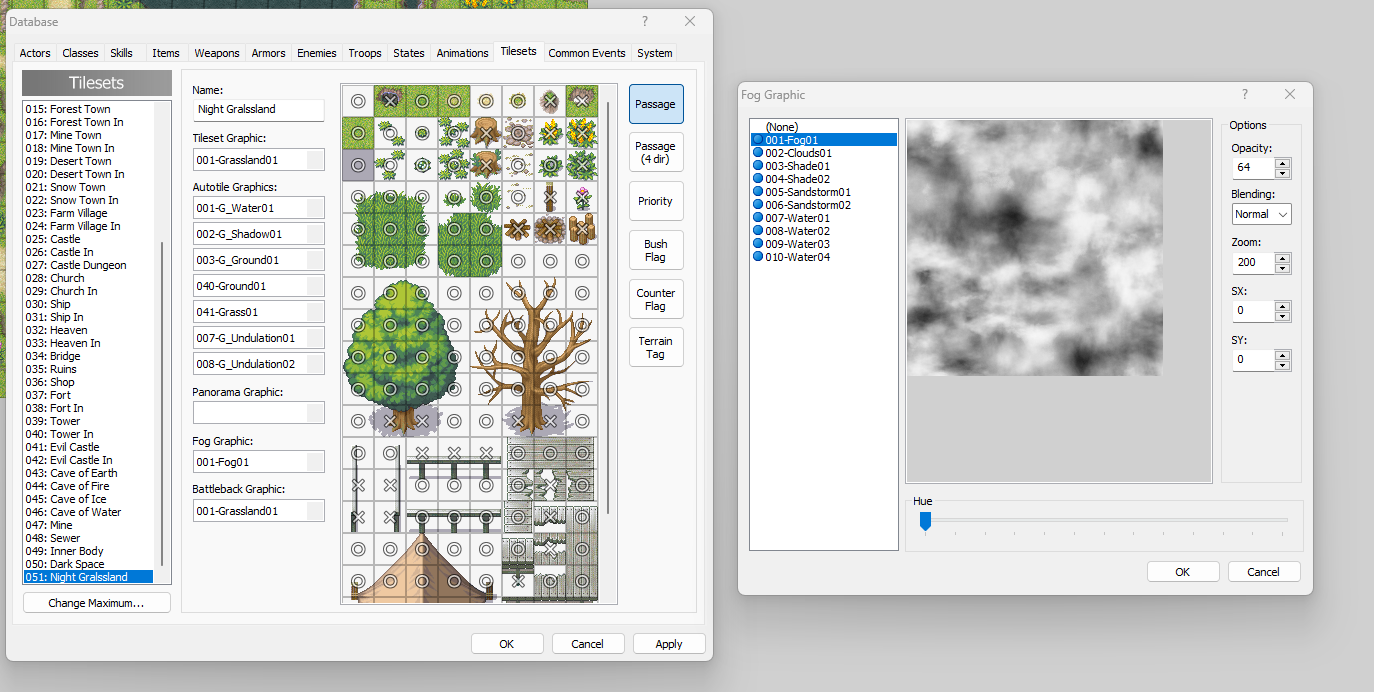This screenshot has height=692, width=1374.
Task: Click the help question mark in Database window
Action: pyautogui.click(x=645, y=21)
